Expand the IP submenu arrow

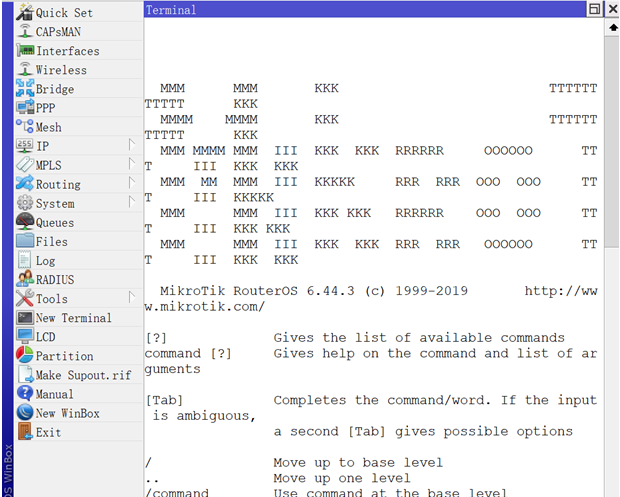pyautogui.click(x=132, y=145)
